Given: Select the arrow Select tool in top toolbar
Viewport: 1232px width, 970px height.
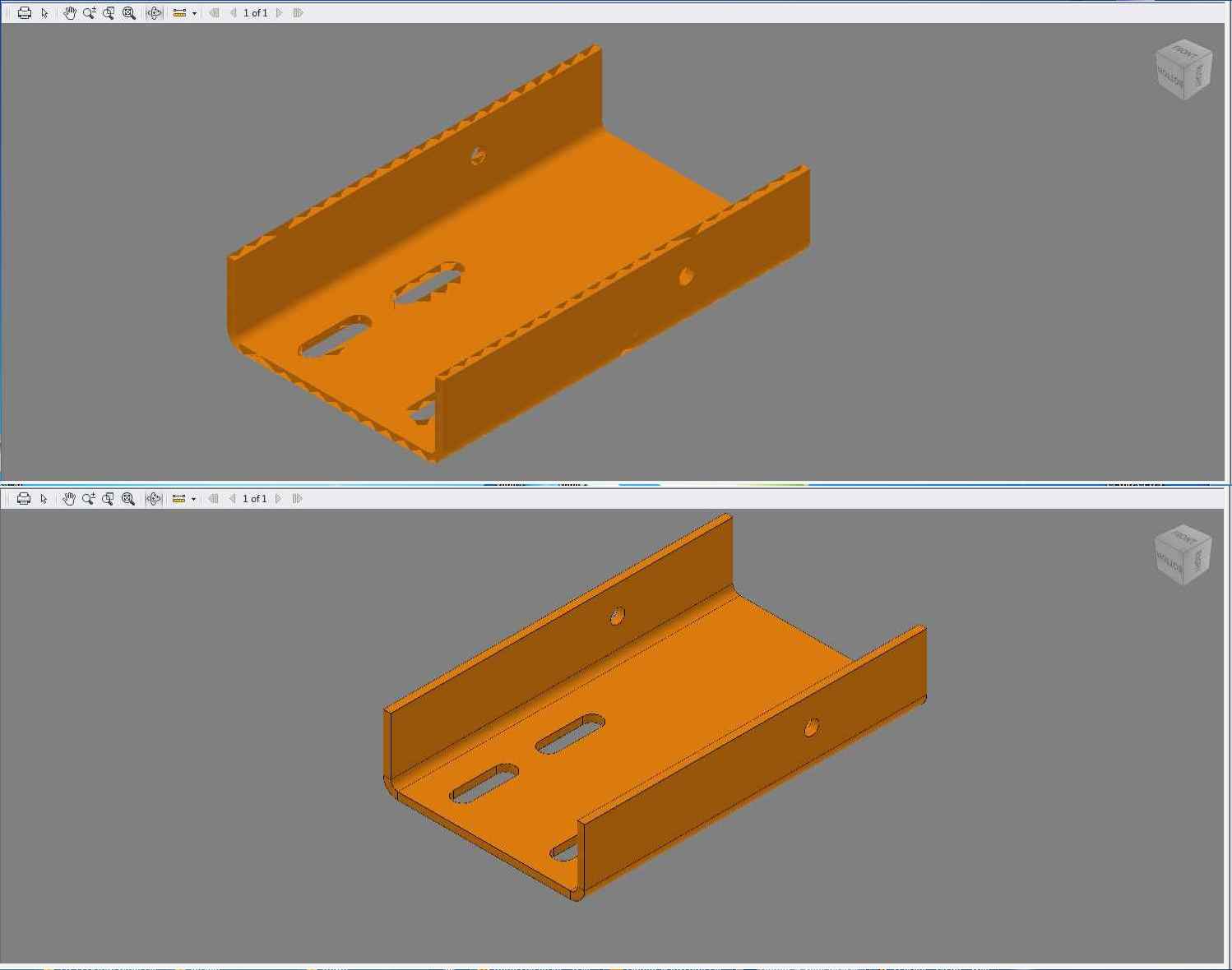Looking at the screenshot, I should (x=44, y=13).
